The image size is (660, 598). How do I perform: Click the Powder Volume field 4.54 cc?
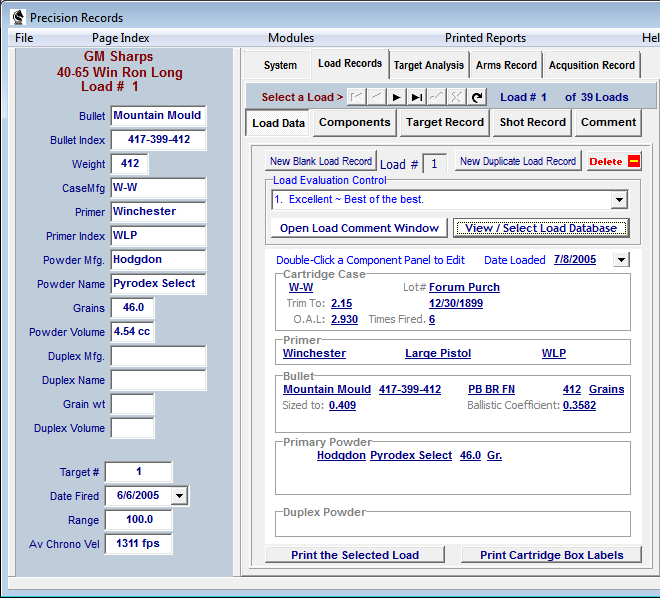(x=133, y=332)
